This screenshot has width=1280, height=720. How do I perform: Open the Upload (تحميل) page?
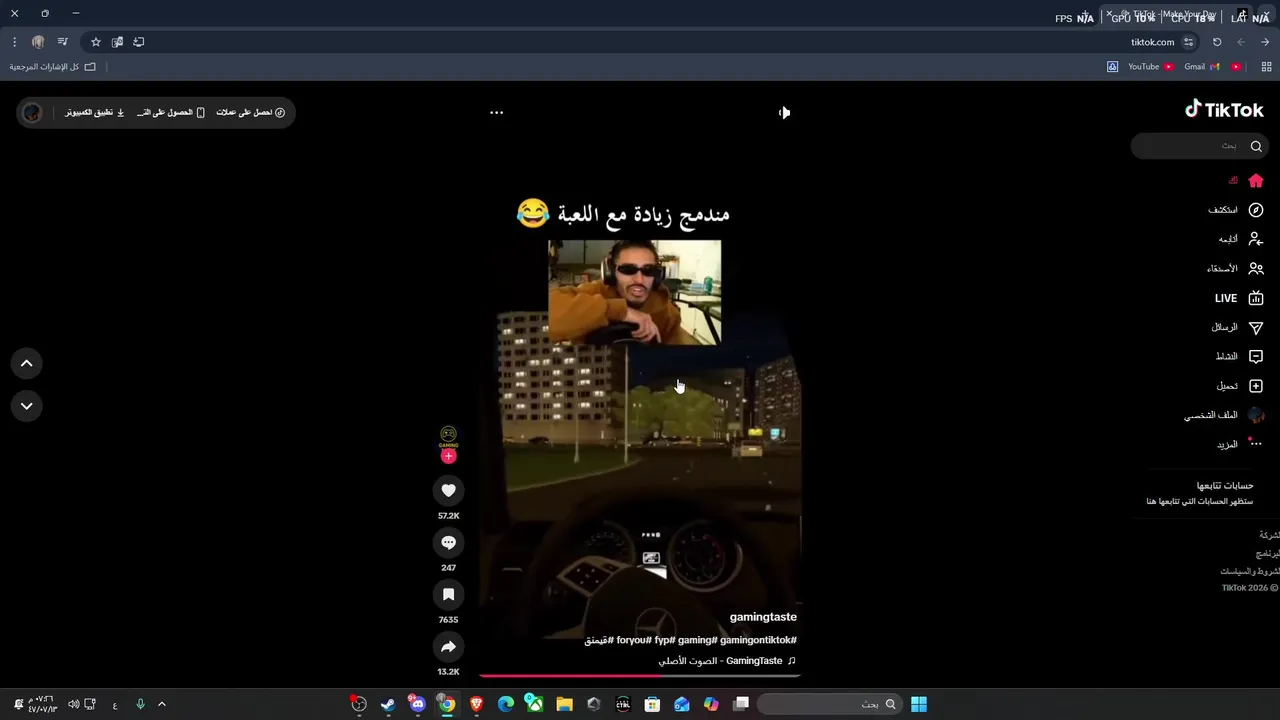(1240, 386)
